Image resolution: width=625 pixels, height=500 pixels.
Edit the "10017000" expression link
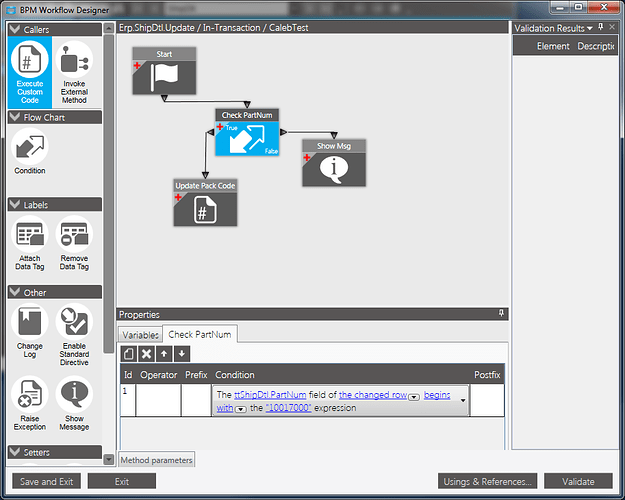coord(289,408)
